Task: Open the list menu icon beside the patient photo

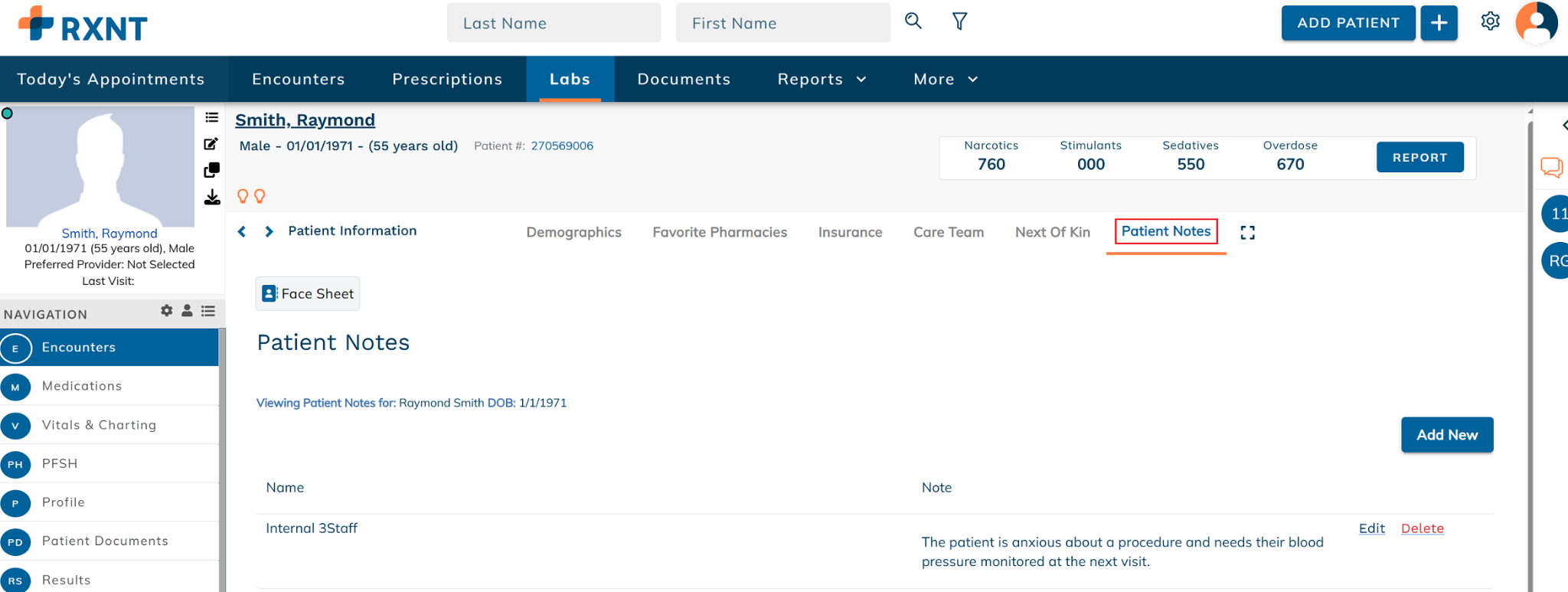Action: (x=212, y=117)
